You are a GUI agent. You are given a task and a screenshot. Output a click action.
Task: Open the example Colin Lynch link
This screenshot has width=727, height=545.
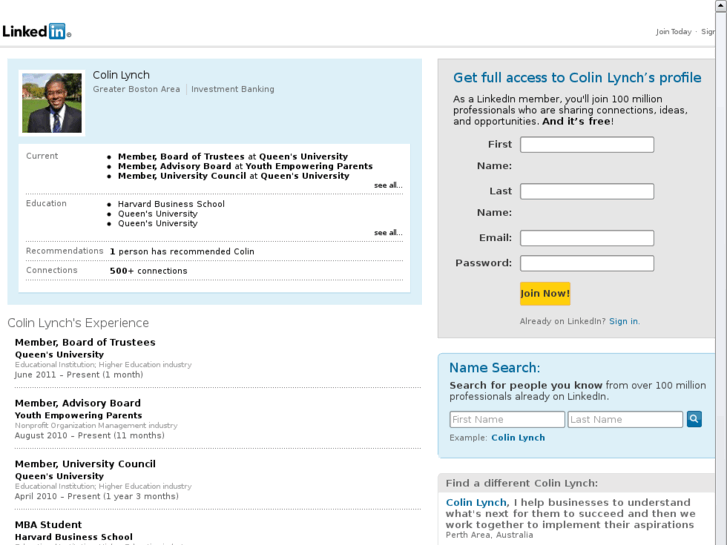tap(518, 438)
